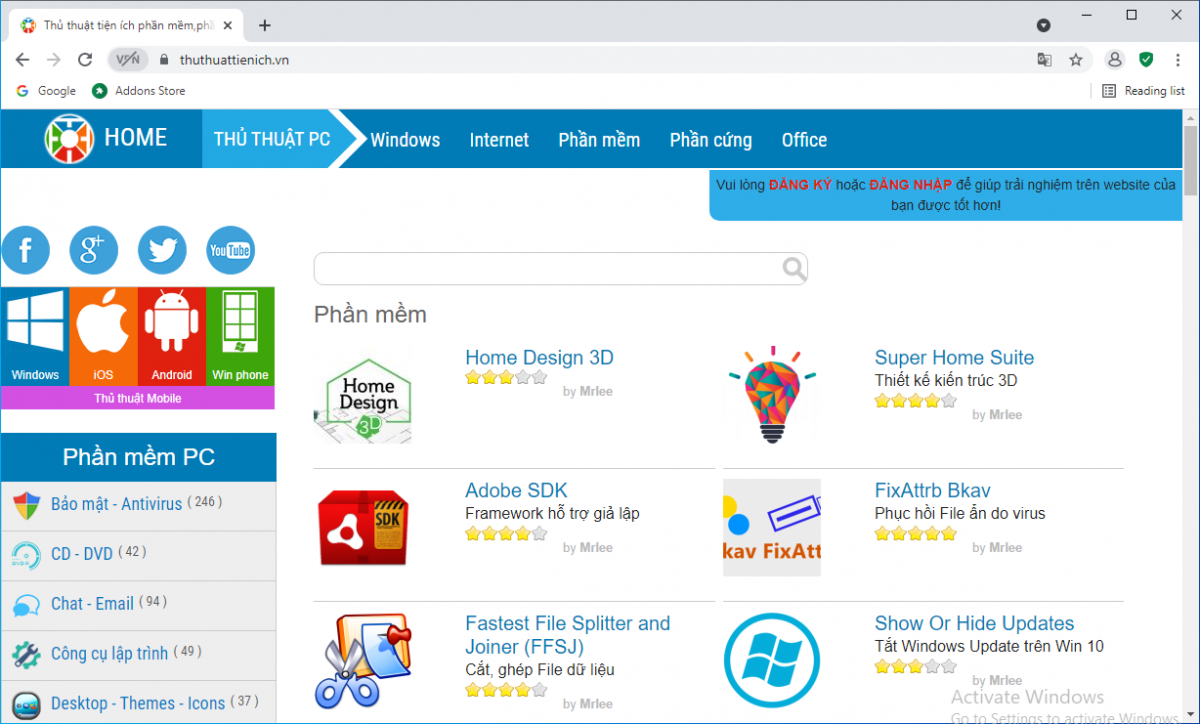Open the YouTube channel icon
The height and width of the screenshot is (724, 1200).
230,250
